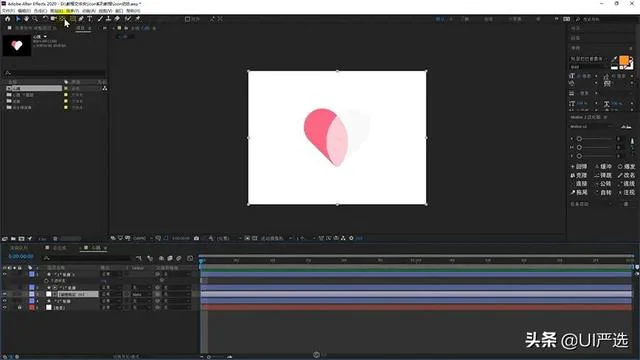Click the orange fill color swatch
Viewport: 640px width, 360px height.
[624, 60]
